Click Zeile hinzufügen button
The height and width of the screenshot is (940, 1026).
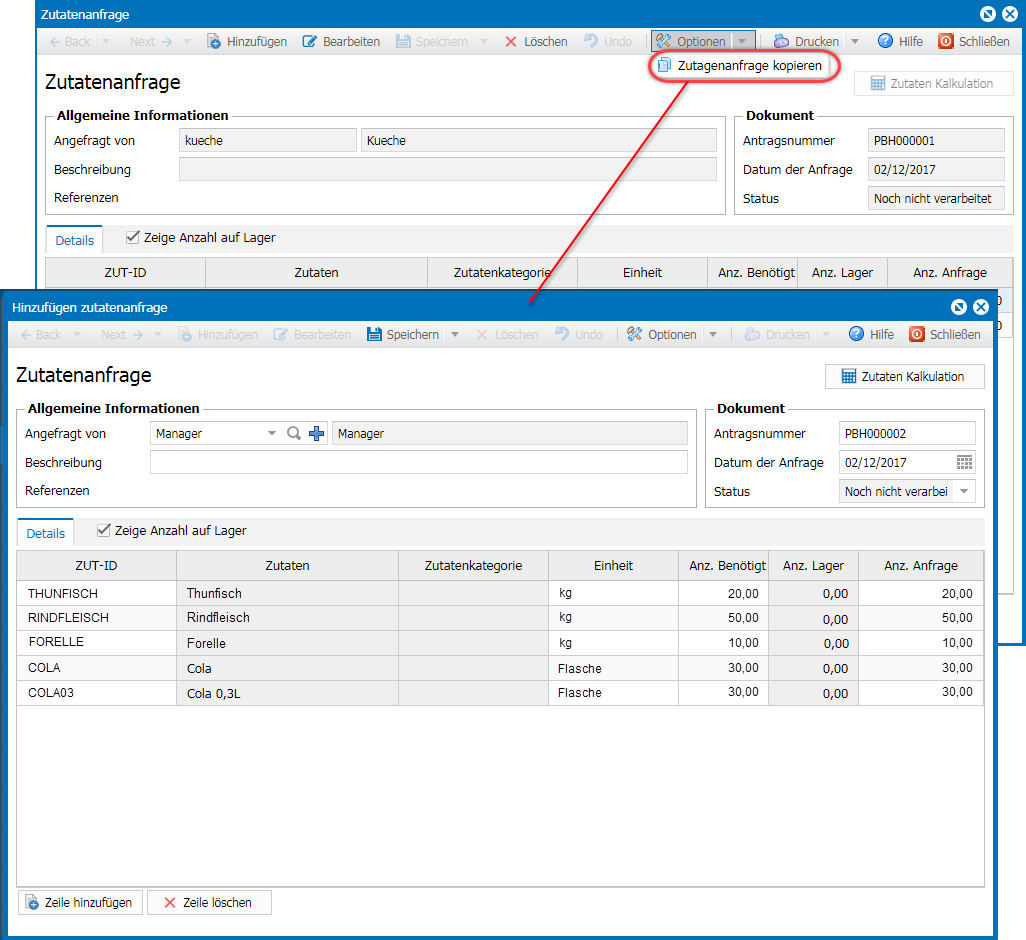click(x=80, y=902)
